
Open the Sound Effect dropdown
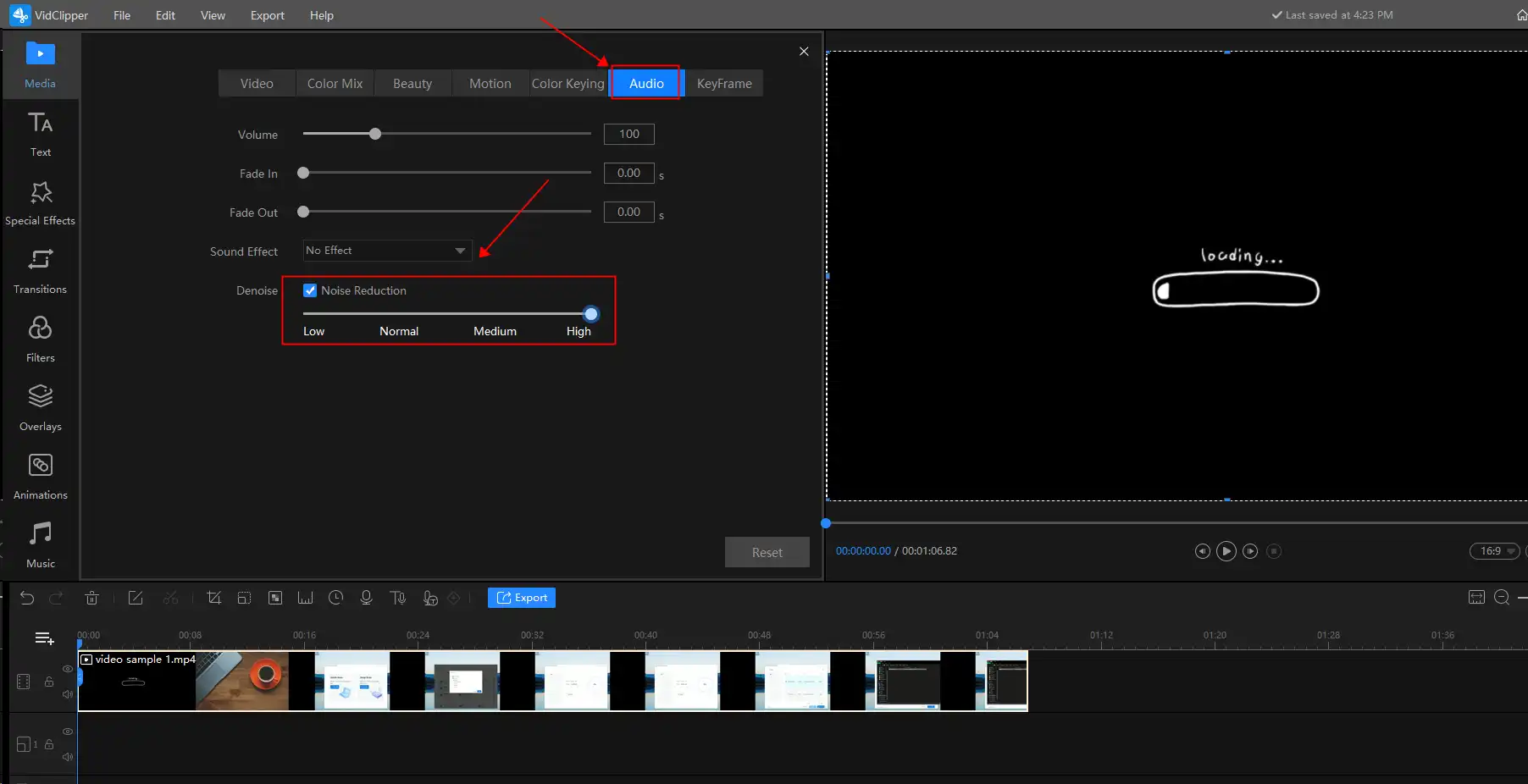click(x=387, y=251)
